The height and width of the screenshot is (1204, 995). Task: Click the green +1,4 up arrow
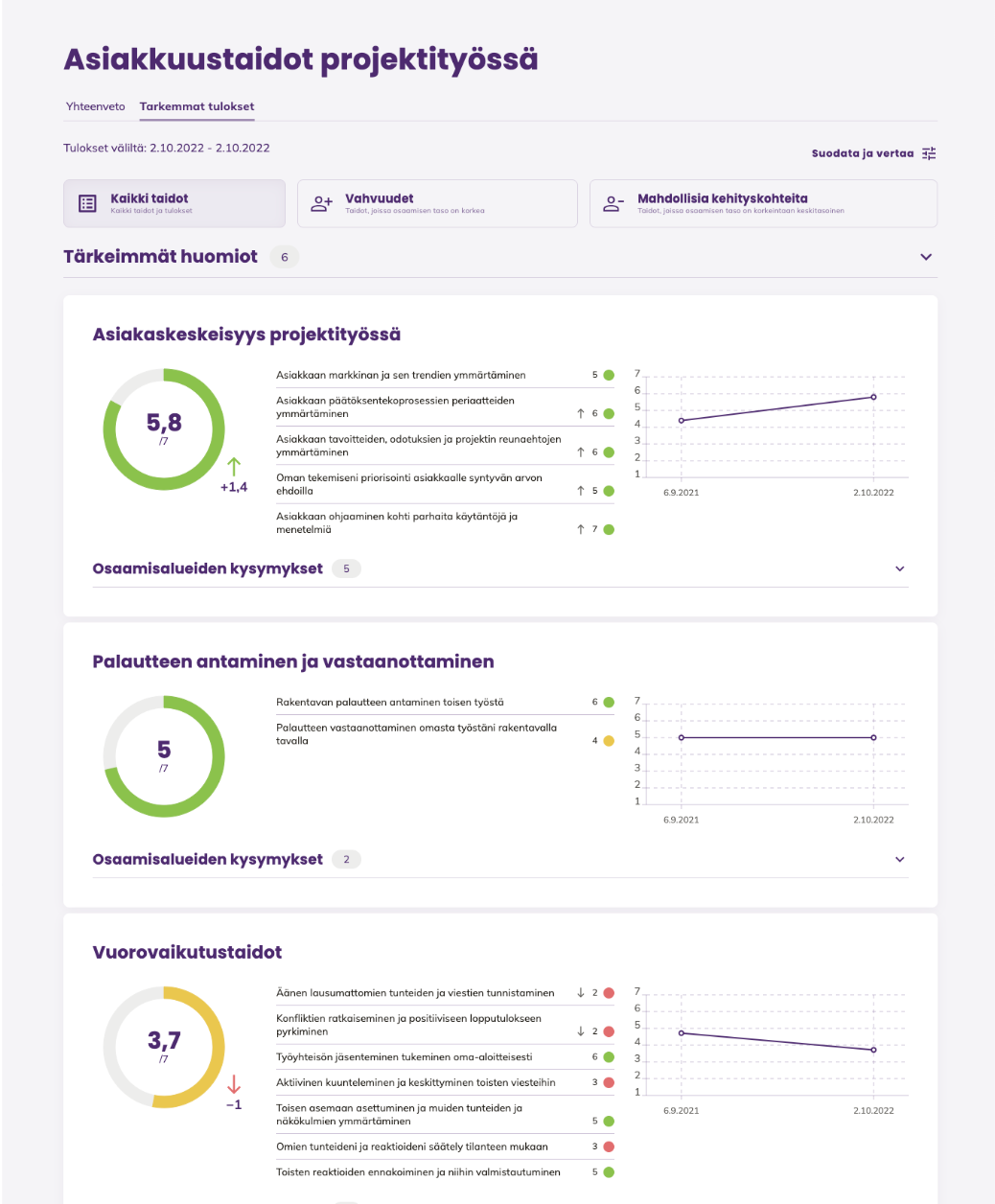click(234, 467)
